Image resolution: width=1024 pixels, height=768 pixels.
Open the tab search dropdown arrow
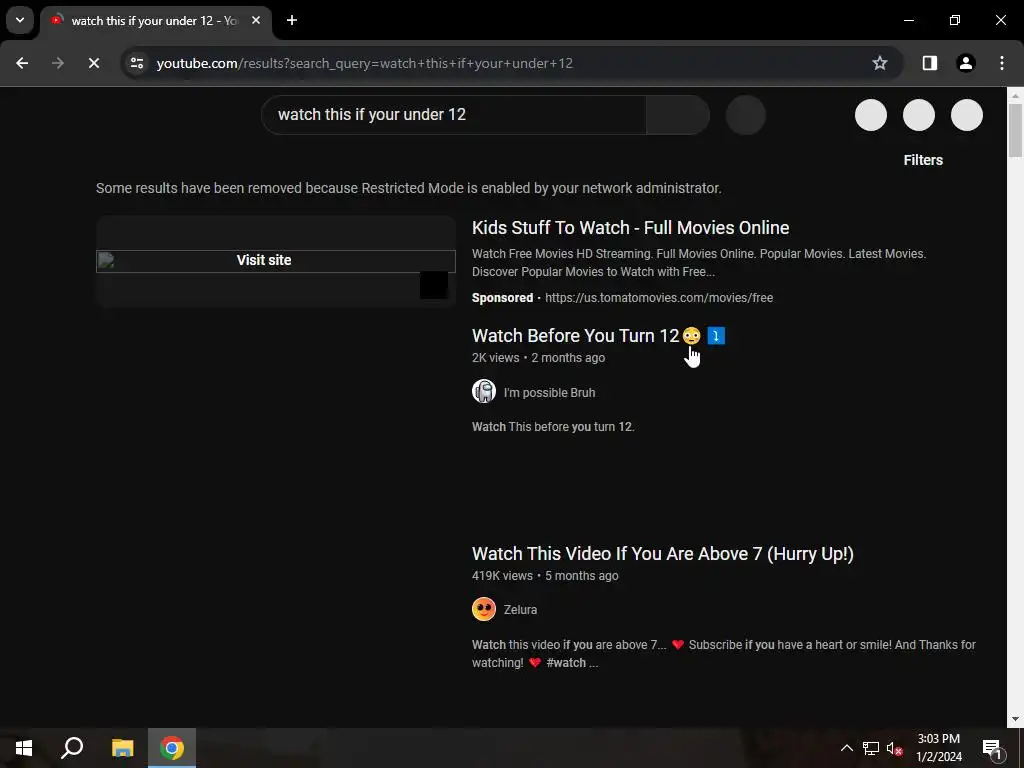[20, 20]
